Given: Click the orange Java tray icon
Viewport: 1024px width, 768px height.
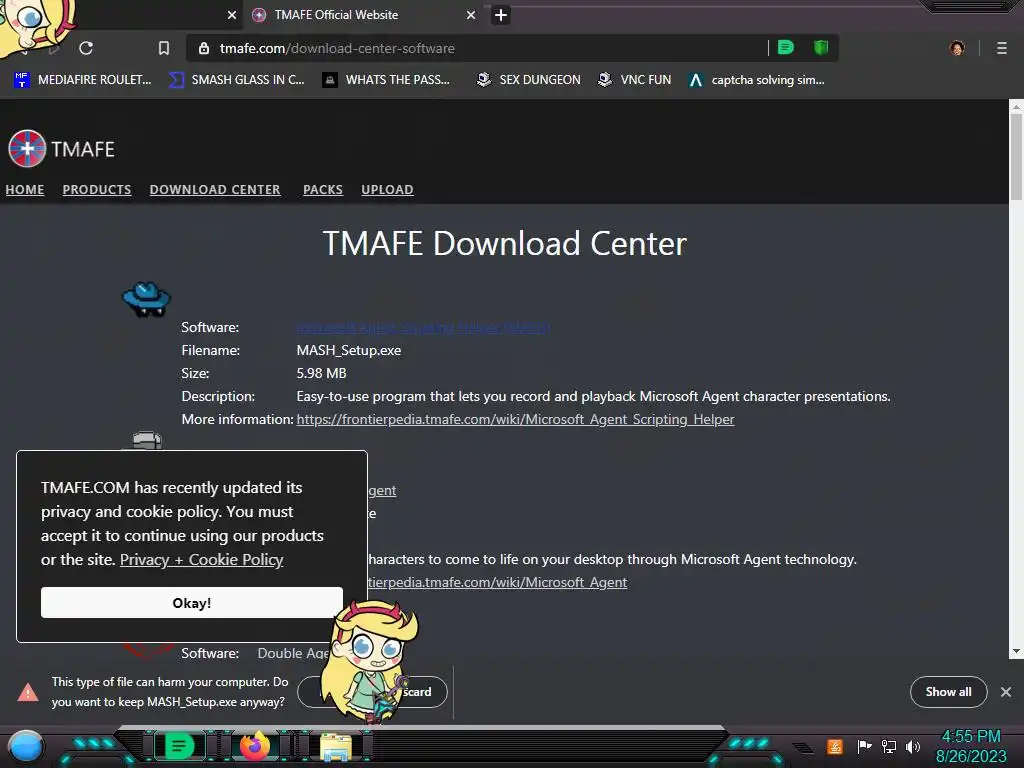Looking at the screenshot, I should point(835,746).
